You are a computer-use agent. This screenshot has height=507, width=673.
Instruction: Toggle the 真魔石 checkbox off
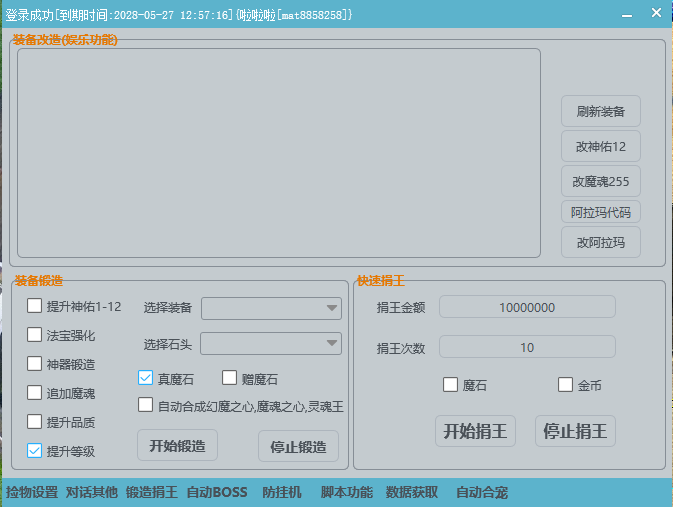click(x=145, y=378)
